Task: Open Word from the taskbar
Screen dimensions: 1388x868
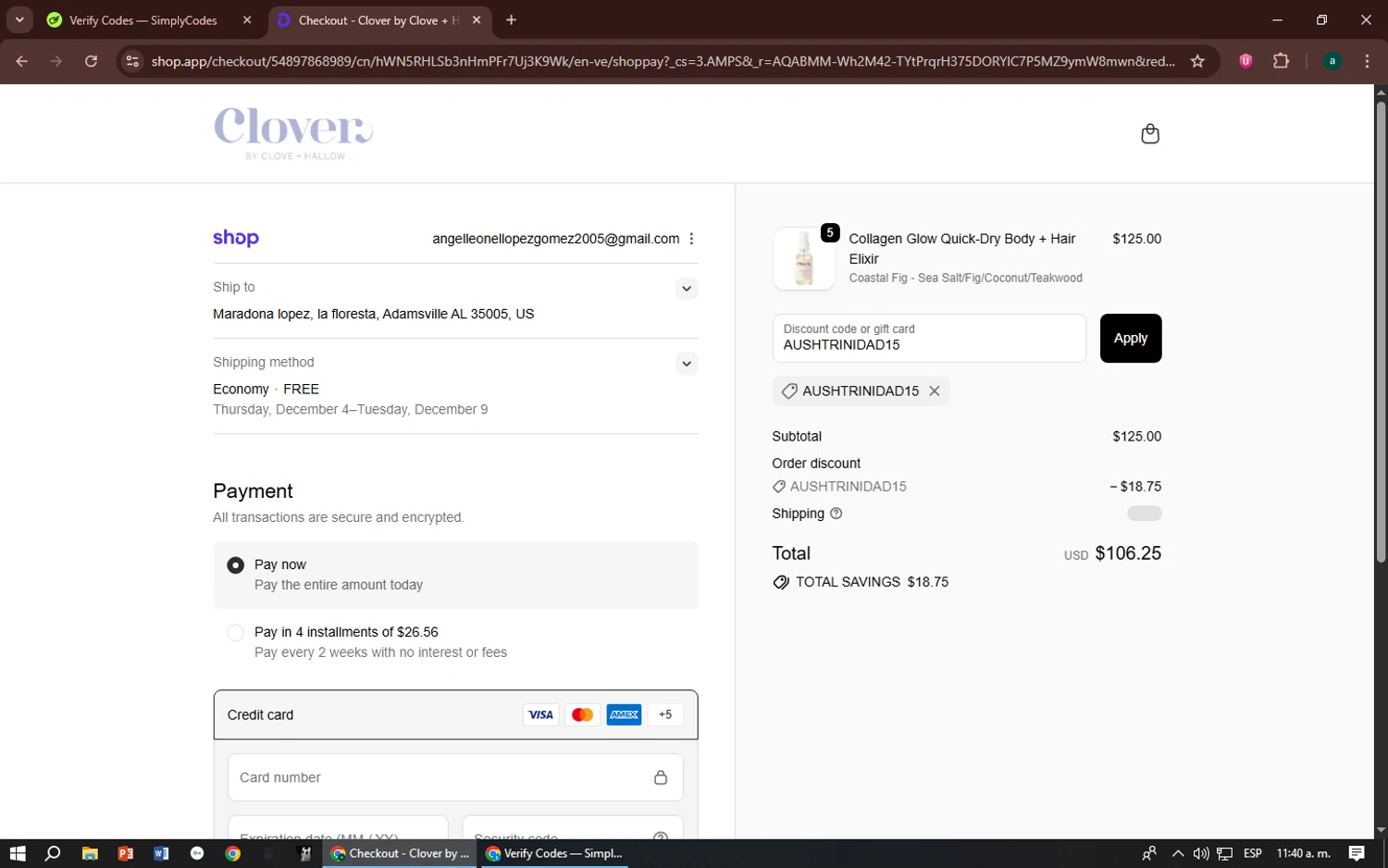Action: (x=161, y=853)
